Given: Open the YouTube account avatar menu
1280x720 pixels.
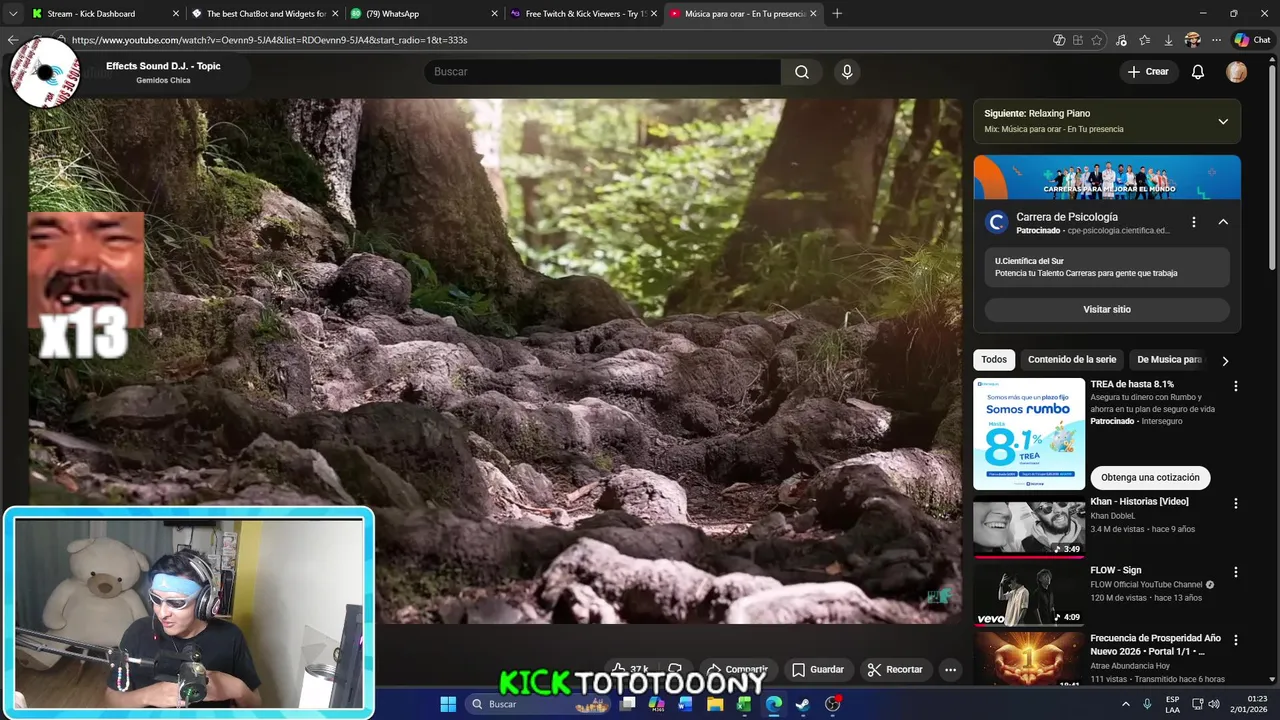Looking at the screenshot, I should [1237, 72].
